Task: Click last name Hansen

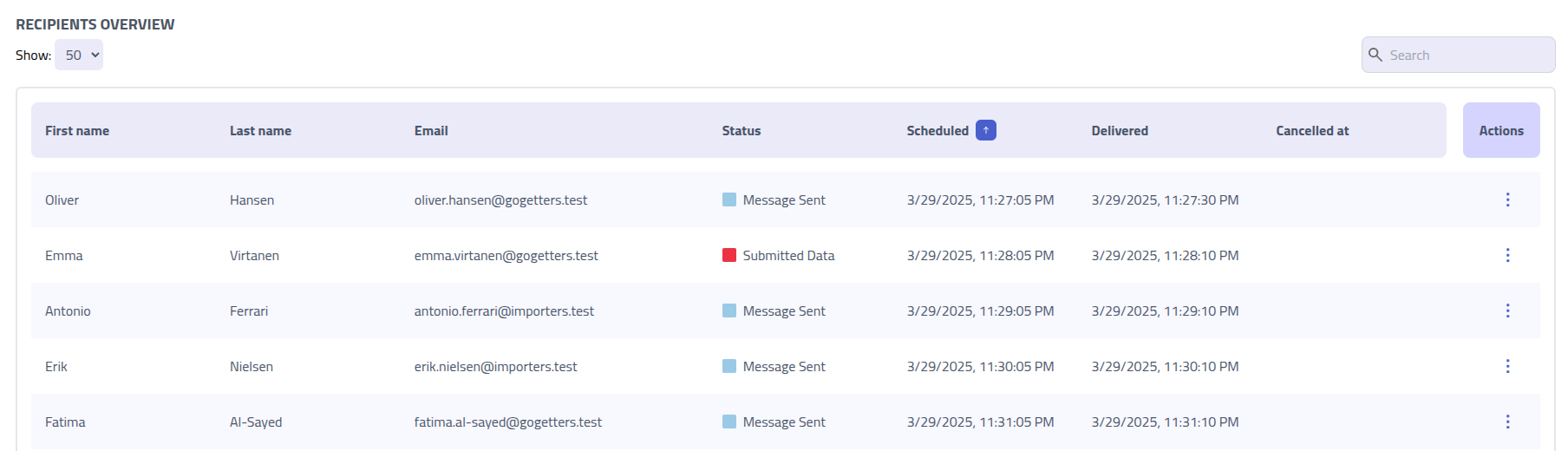Action: click(x=252, y=200)
